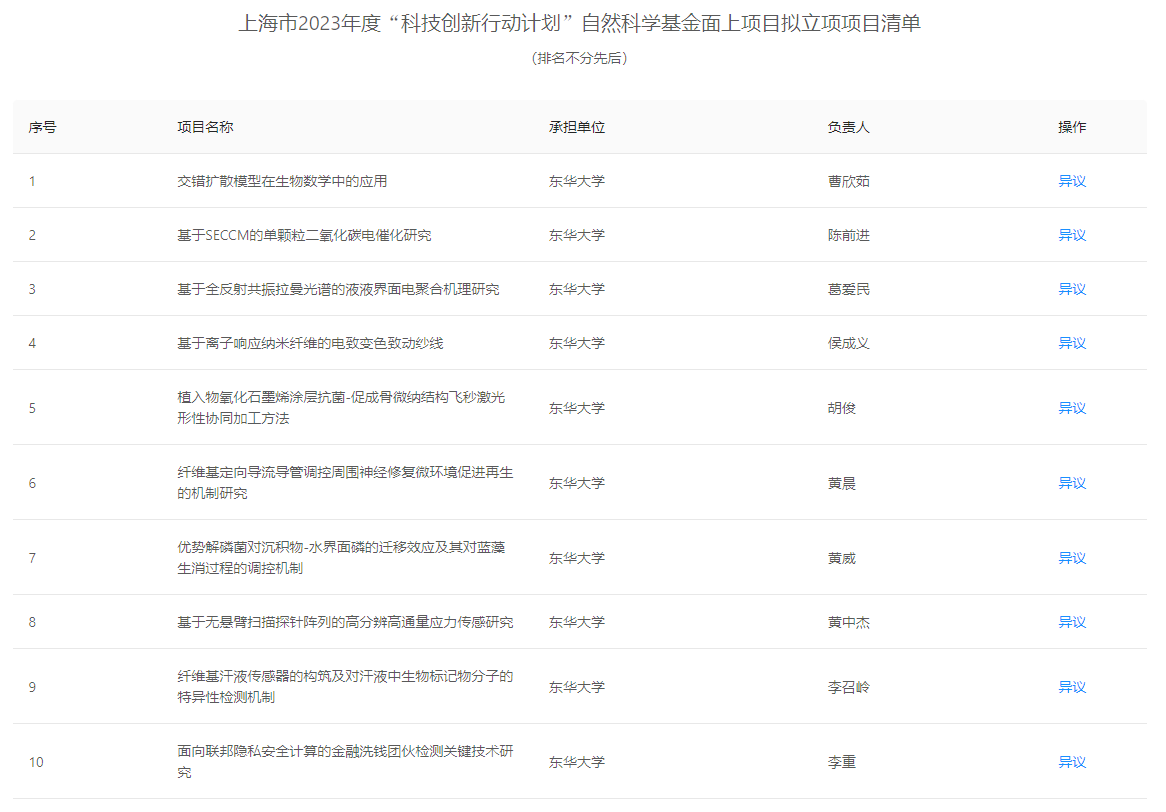Viewport: 1166px width, 812px height.
Task: Click name 黄中杰 in 负责人 column
Action: click(x=848, y=622)
